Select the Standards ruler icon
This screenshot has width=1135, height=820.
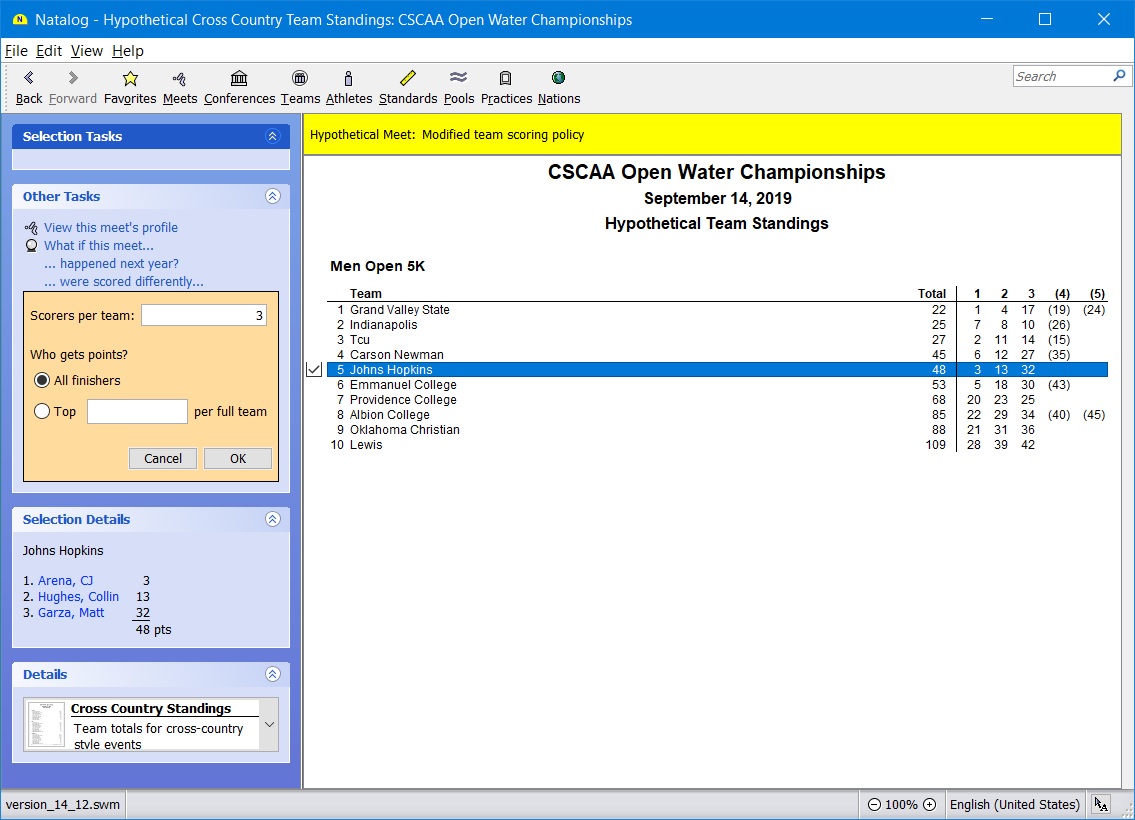click(408, 79)
